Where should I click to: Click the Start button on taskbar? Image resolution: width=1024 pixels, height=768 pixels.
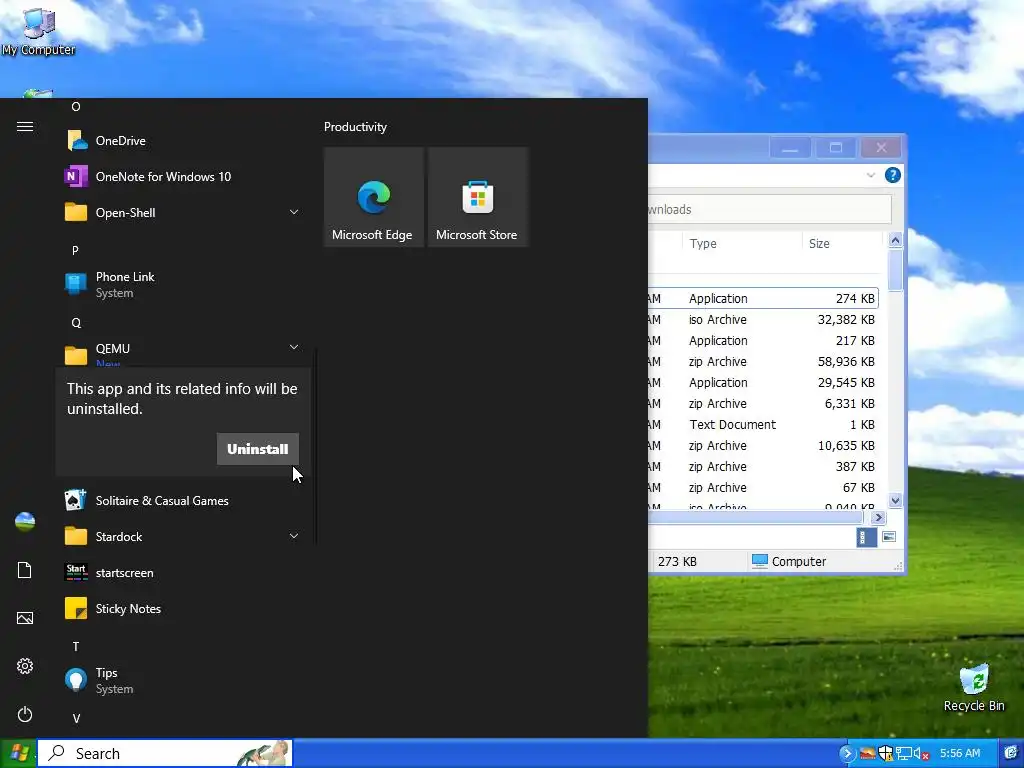[18, 753]
